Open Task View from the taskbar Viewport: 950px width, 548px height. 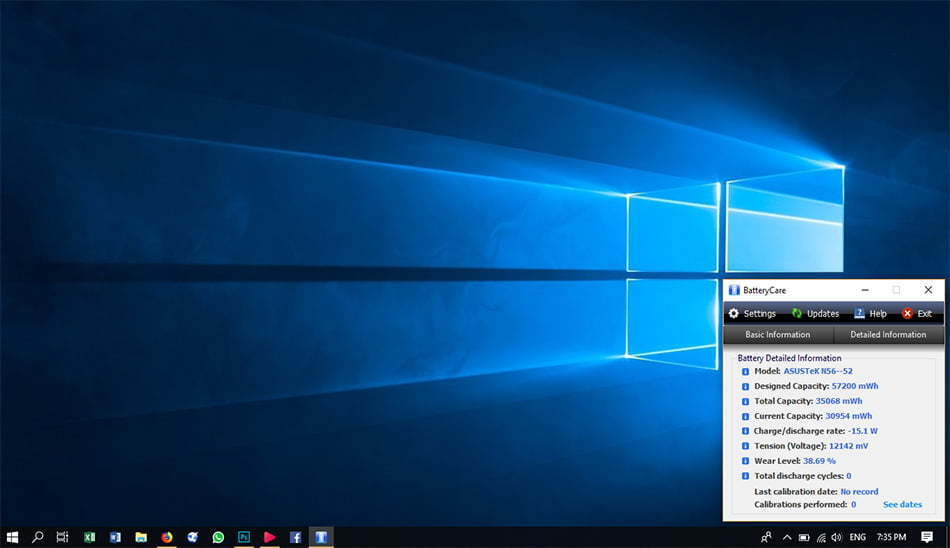coord(62,537)
